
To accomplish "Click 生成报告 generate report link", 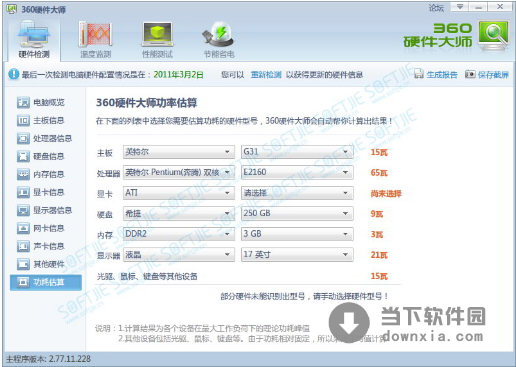I will tap(442, 74).
